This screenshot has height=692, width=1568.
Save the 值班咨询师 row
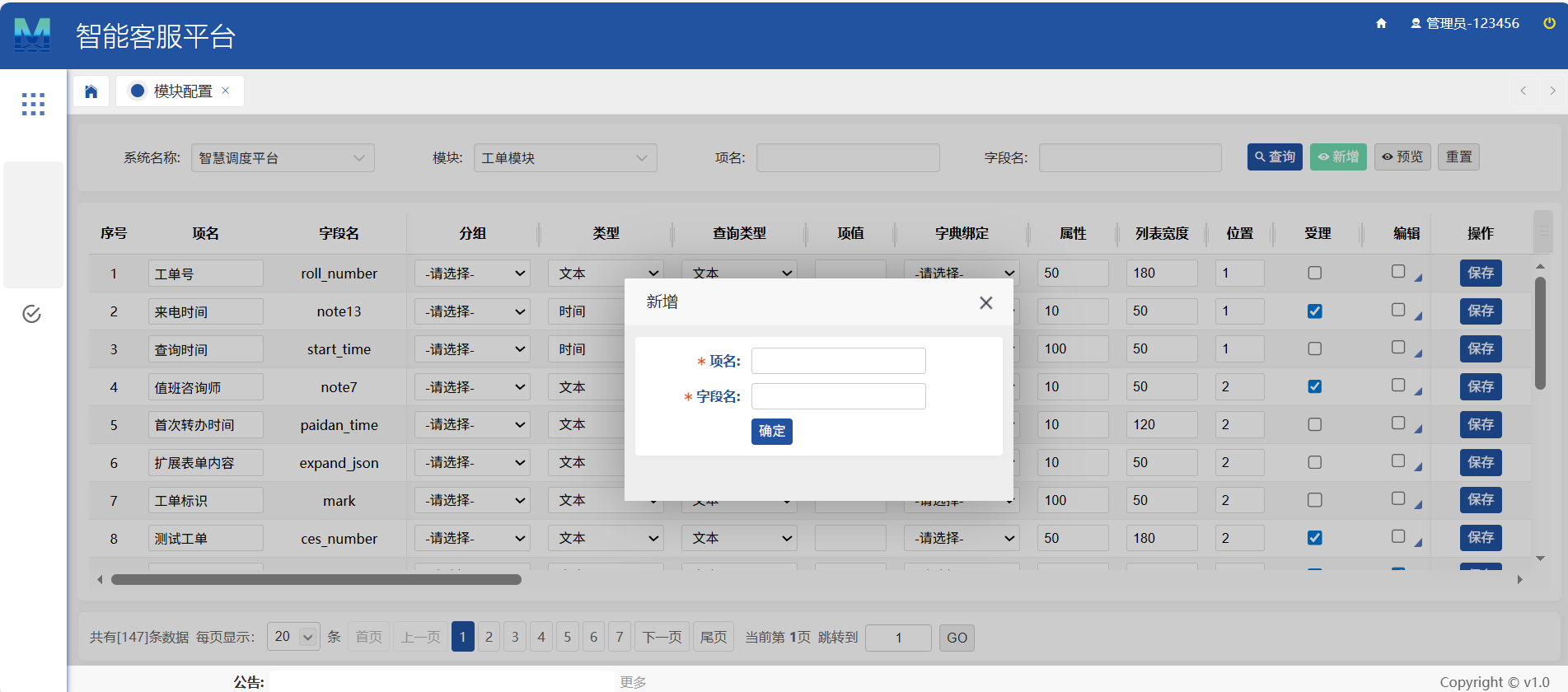point(1481,386)
